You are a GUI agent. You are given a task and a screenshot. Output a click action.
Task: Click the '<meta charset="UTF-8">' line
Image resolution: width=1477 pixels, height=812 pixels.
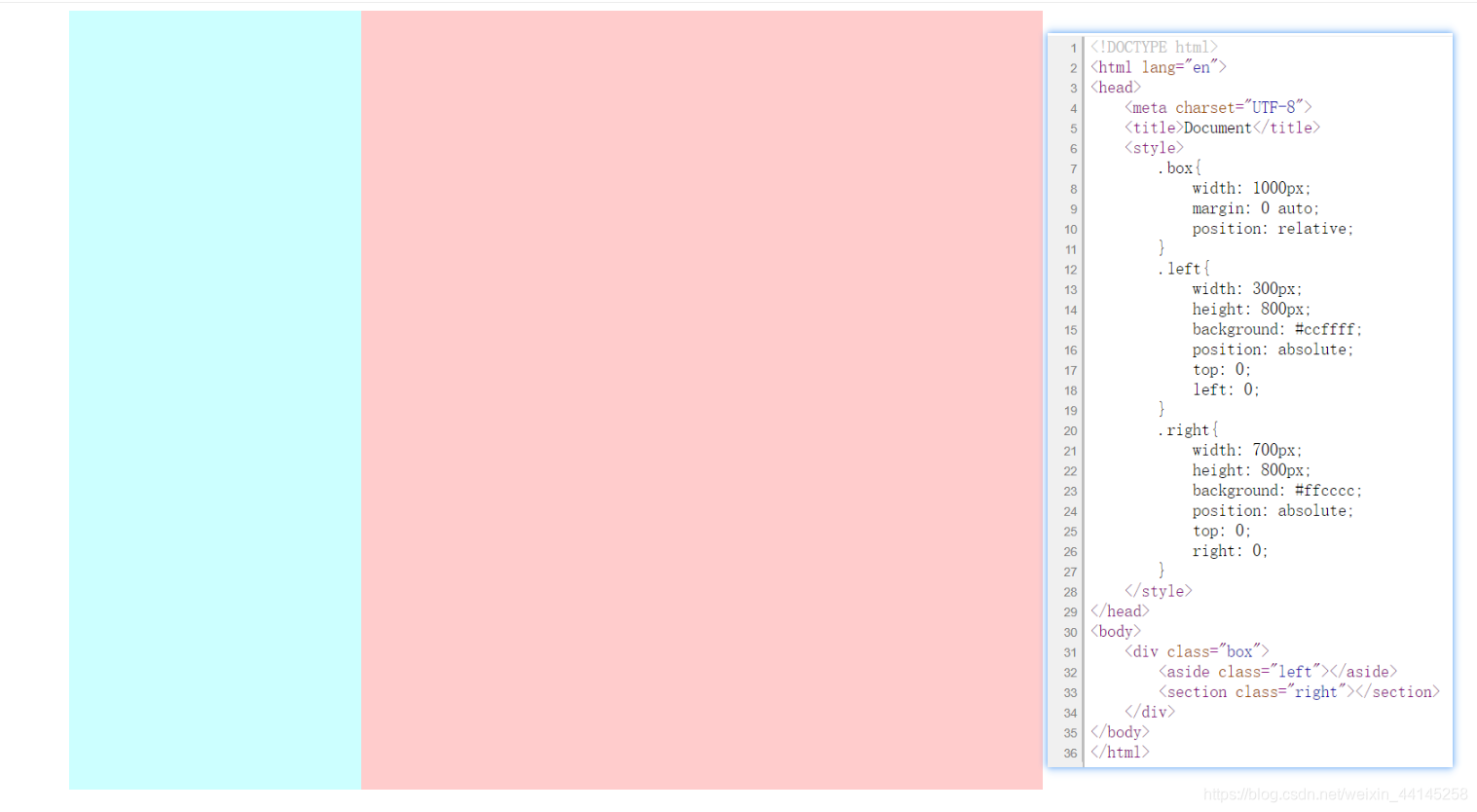pyautogui.click(x=1218, y=107)
